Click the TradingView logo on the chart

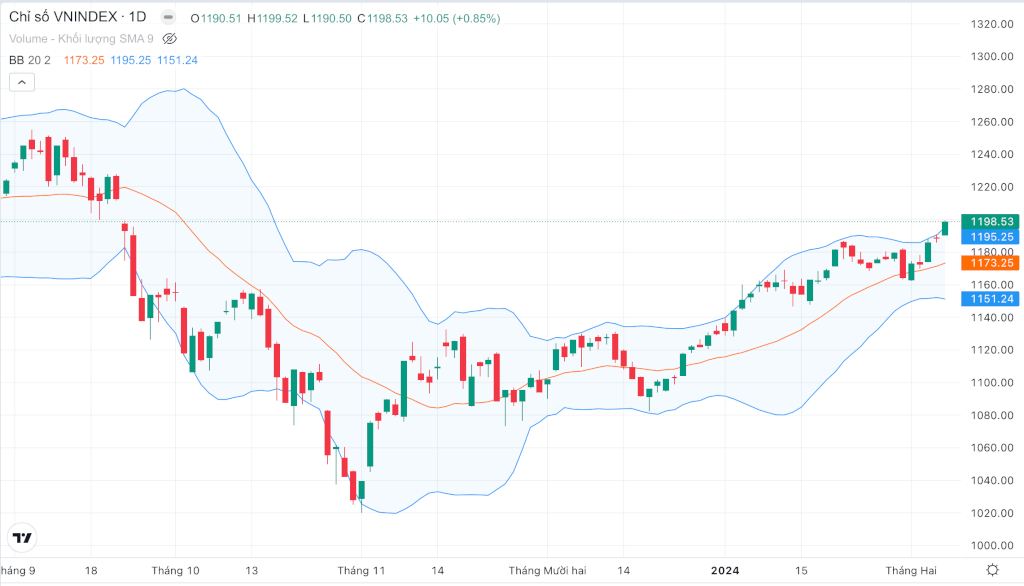pos(22,538)
